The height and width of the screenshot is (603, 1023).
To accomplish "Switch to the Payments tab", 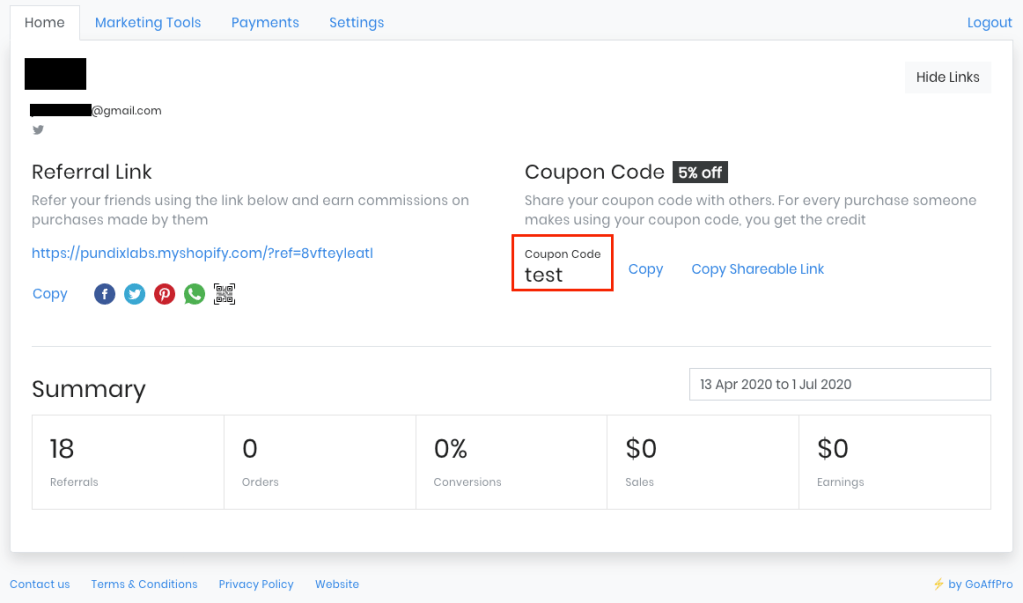I will (265, 22).
